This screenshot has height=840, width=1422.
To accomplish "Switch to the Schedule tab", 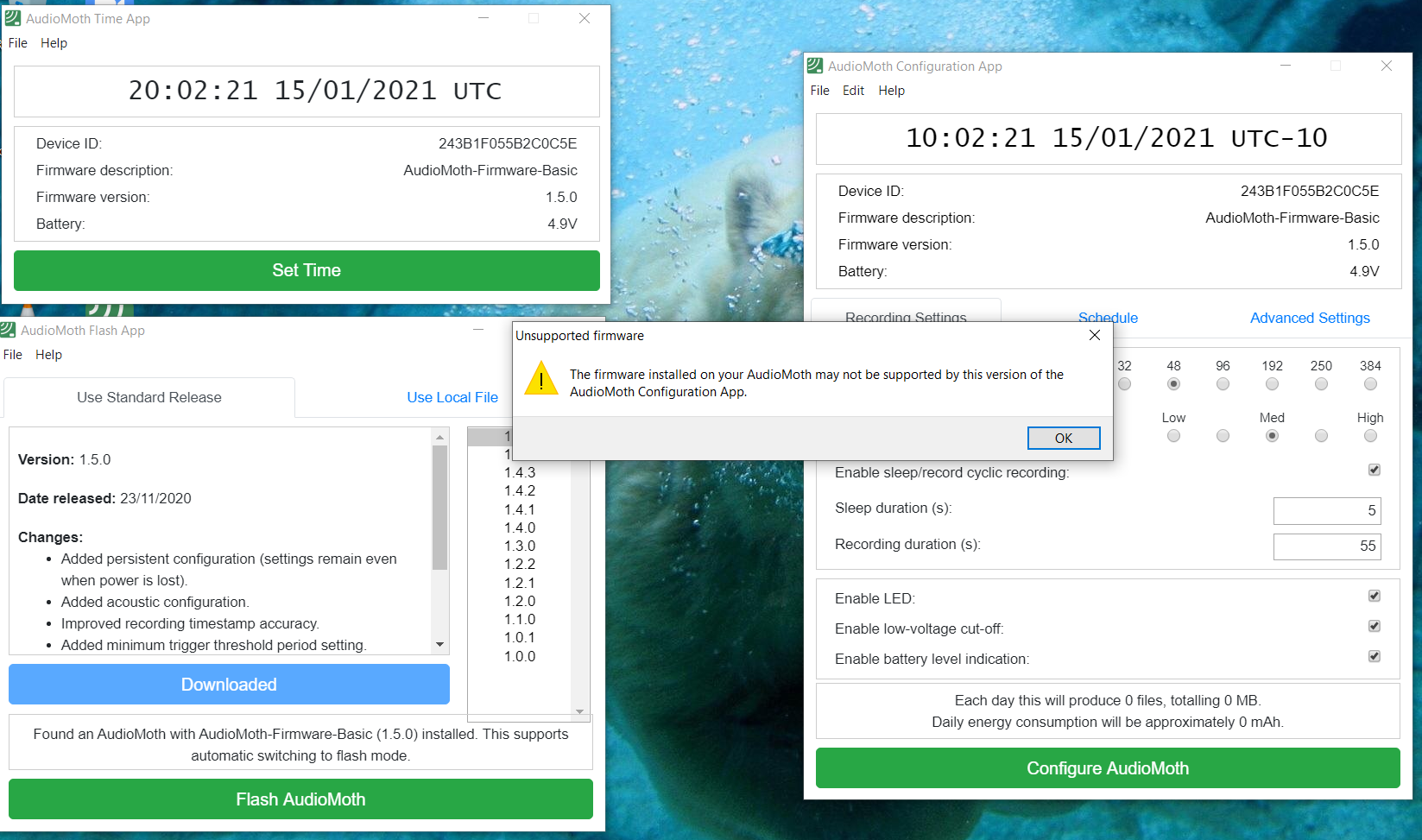I will coord(1108,318).
